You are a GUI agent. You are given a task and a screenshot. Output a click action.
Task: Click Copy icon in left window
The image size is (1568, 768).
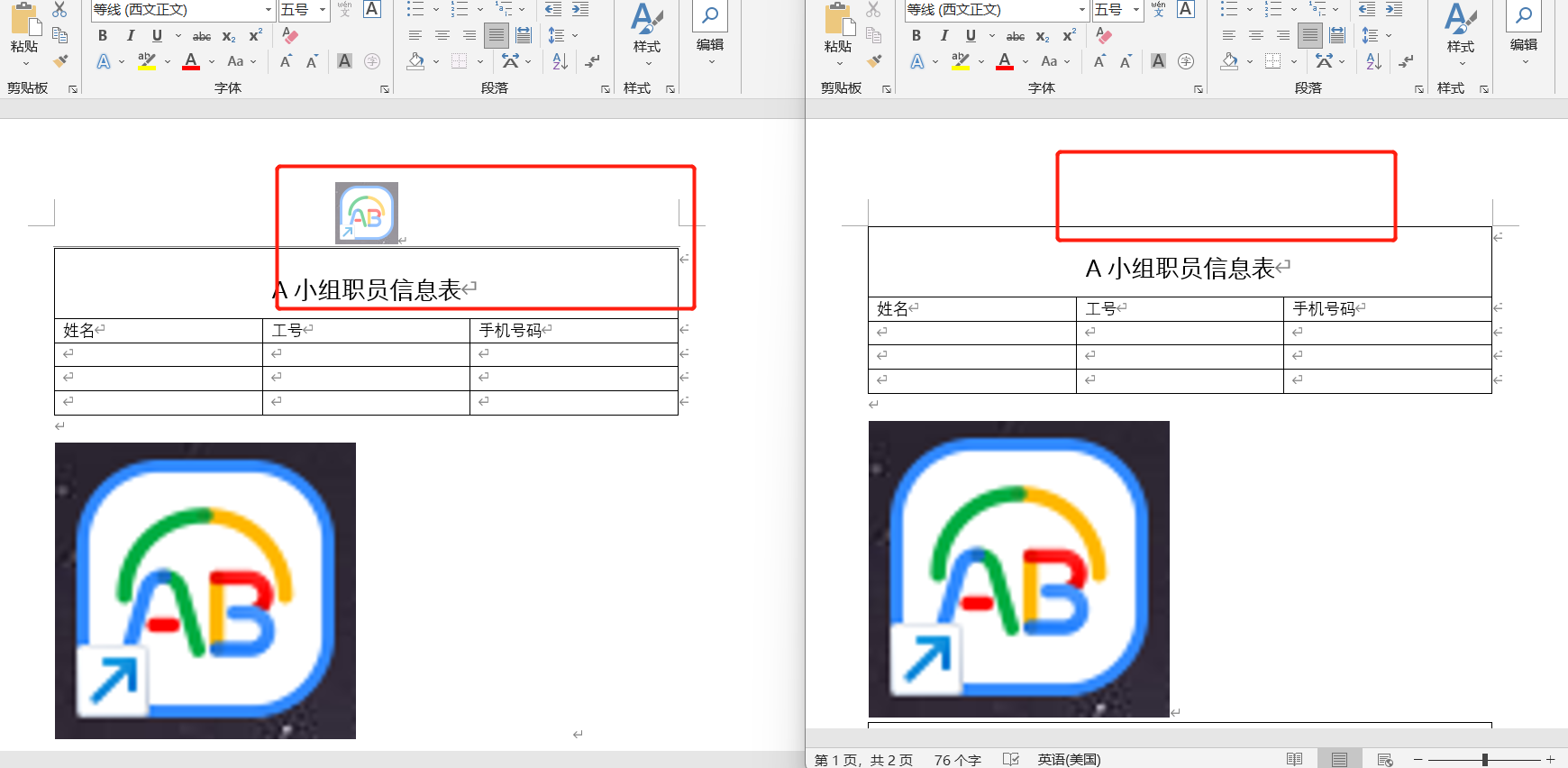[x=59, y=35]
